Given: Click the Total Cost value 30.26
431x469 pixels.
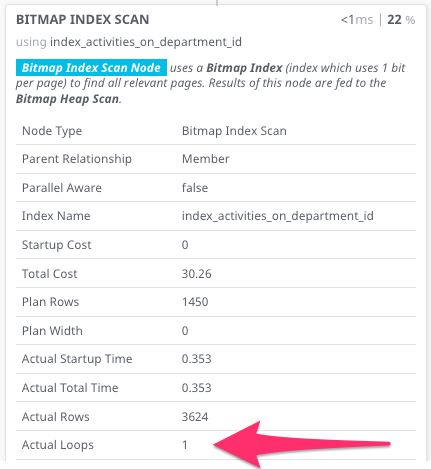Looking at the screenshot, I should tap(196, 274).
